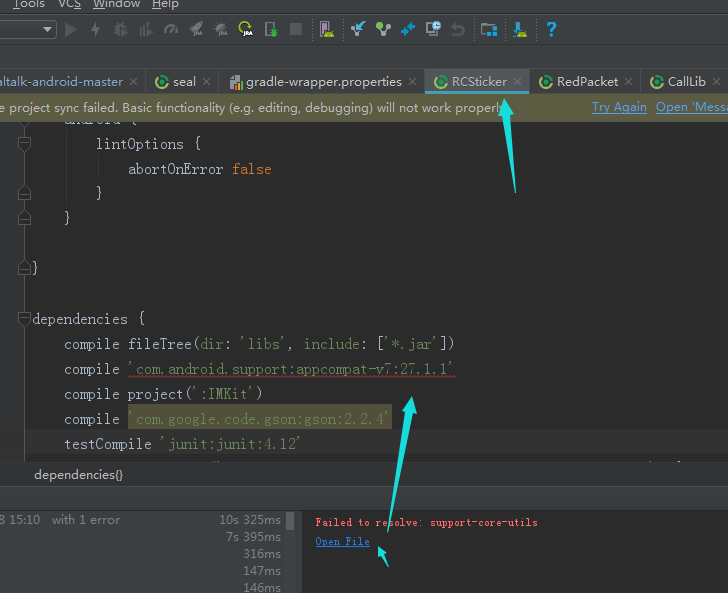This screenshot has height=593, width=728.
Task: Click abortOnError false line
Action: (200, 169)
